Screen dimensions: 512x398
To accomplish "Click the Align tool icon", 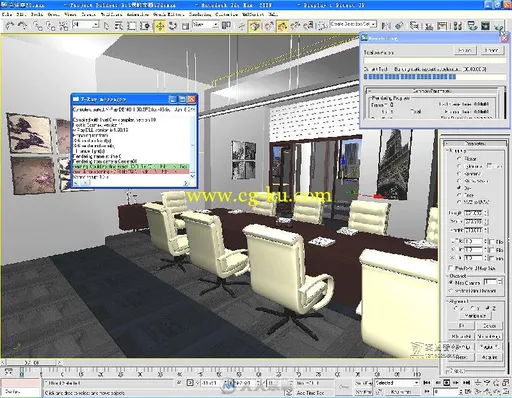I will 399,25.
